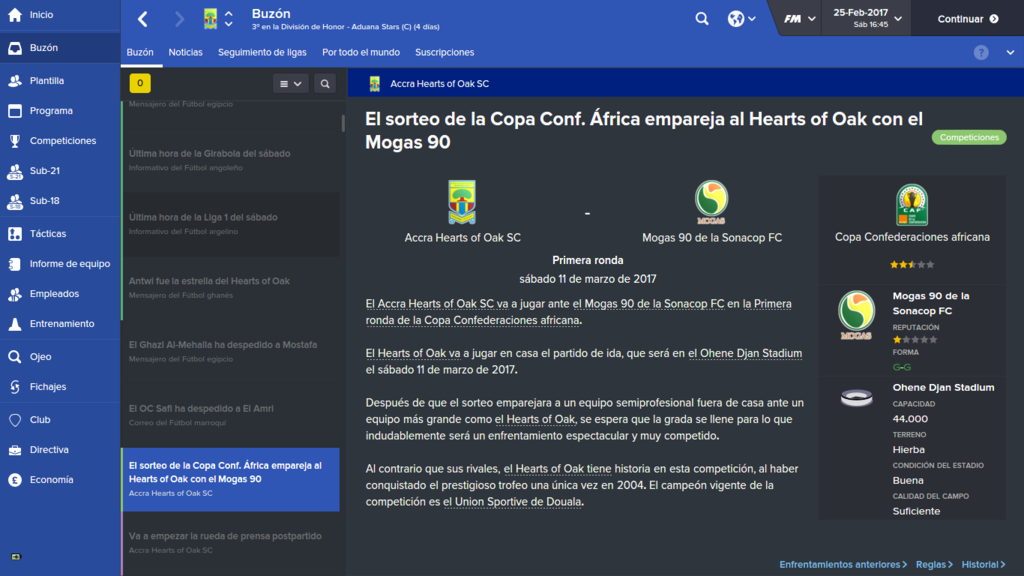Click the back navigation arrow
This screenshot has width=1024, height=576.
(142, 19)
